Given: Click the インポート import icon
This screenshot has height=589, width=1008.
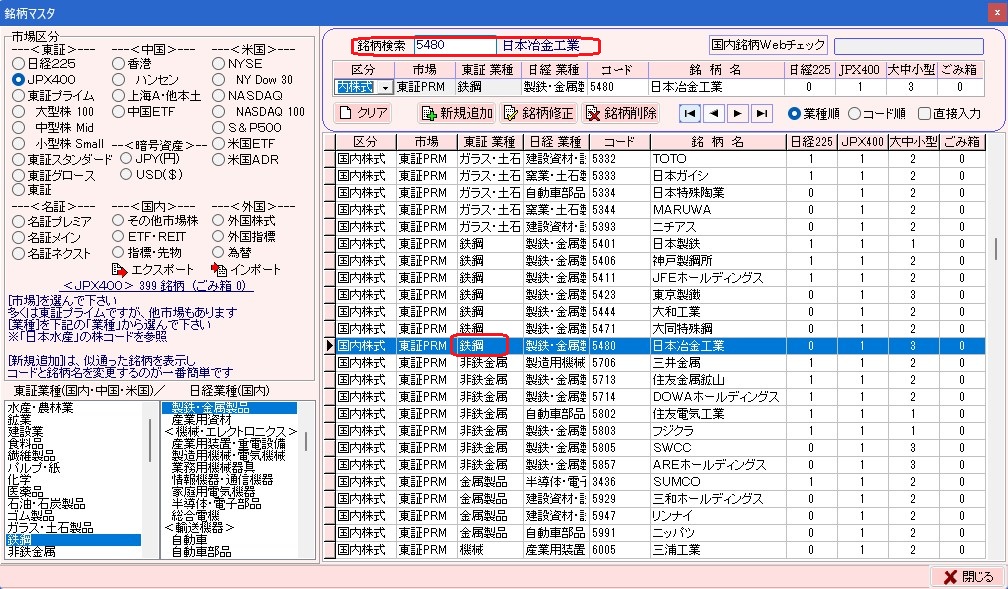Looking at the screenshot, I should (220, 270).
